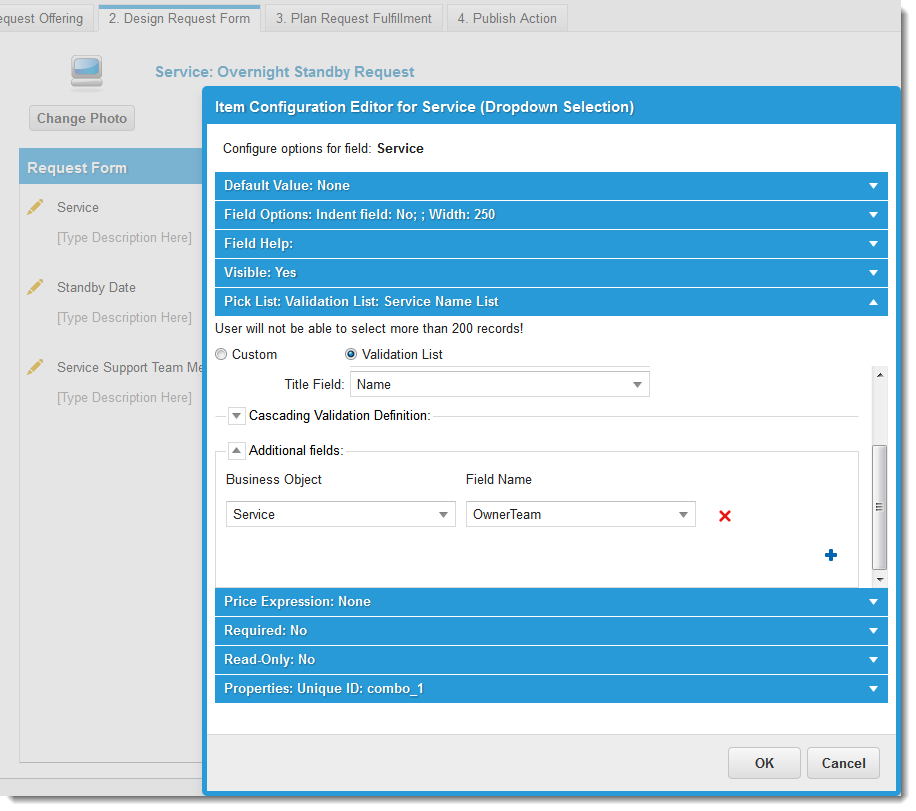The width and height of the screenshot is (916, 811).
Task: Click pencil icon next to Service Support Team
Action: [x=36, y=367]
